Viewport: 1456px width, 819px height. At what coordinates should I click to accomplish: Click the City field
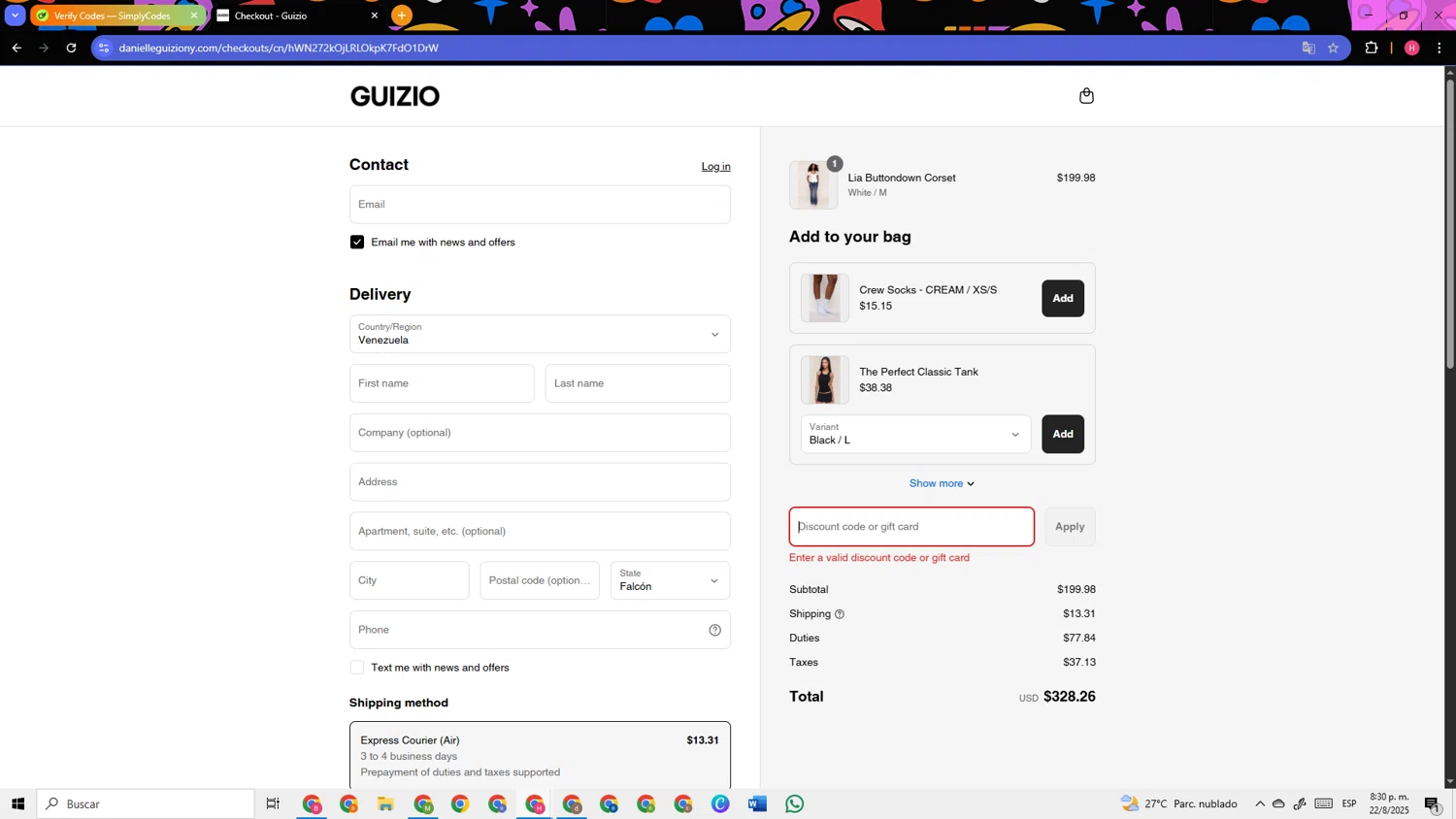(409, 580)
